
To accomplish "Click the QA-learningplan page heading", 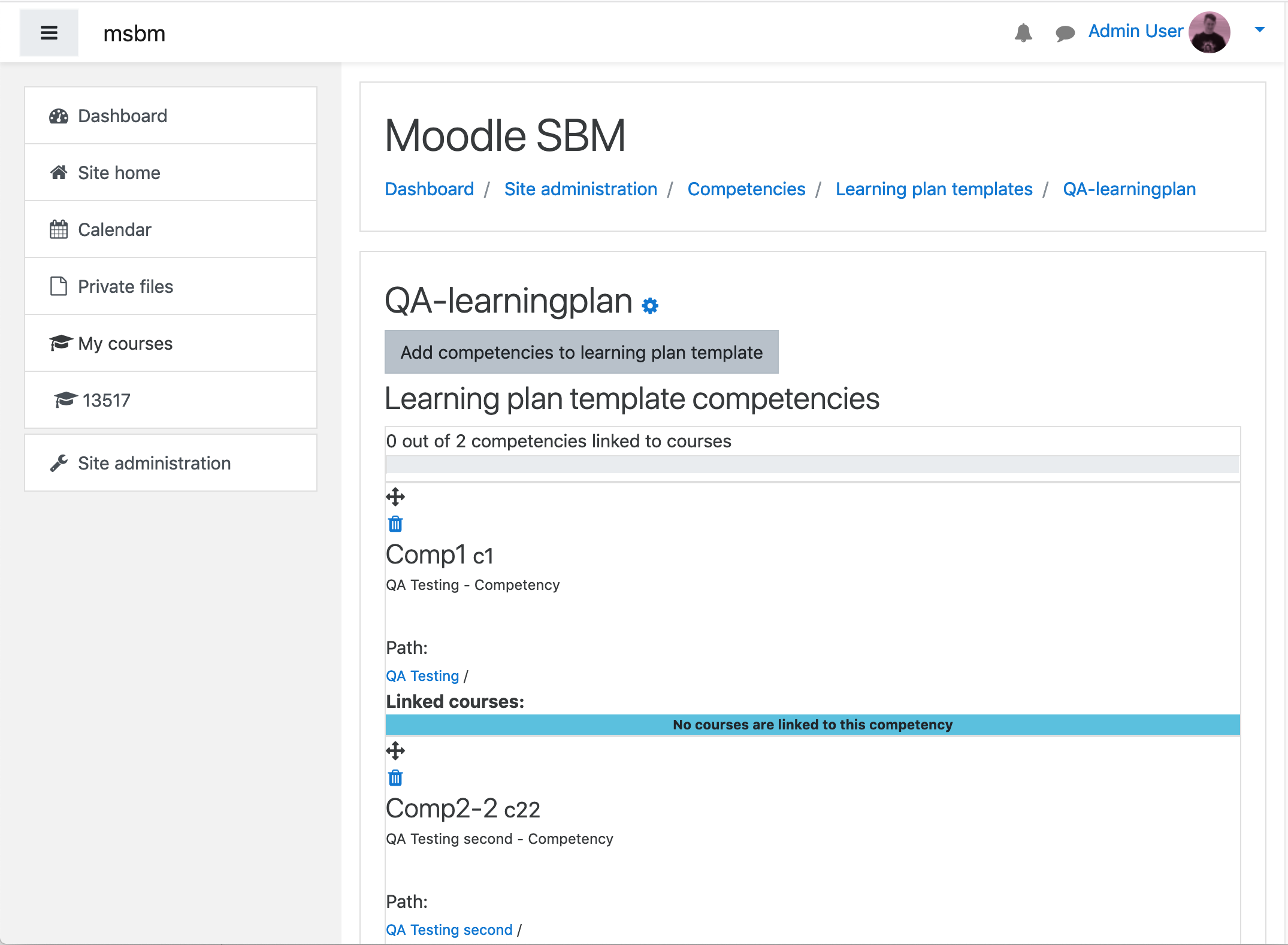I will click(509, 301).
